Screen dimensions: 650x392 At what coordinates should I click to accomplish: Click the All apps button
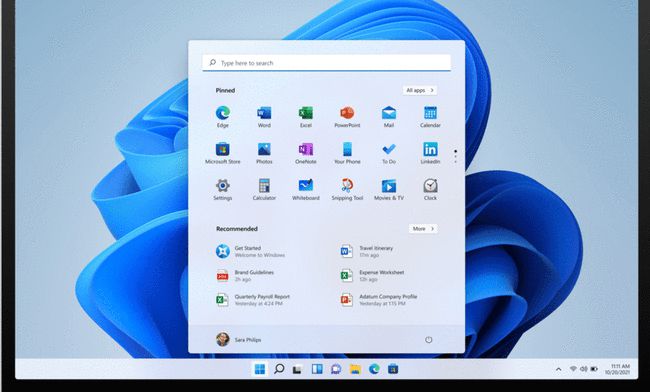click(x=420, y=90)
